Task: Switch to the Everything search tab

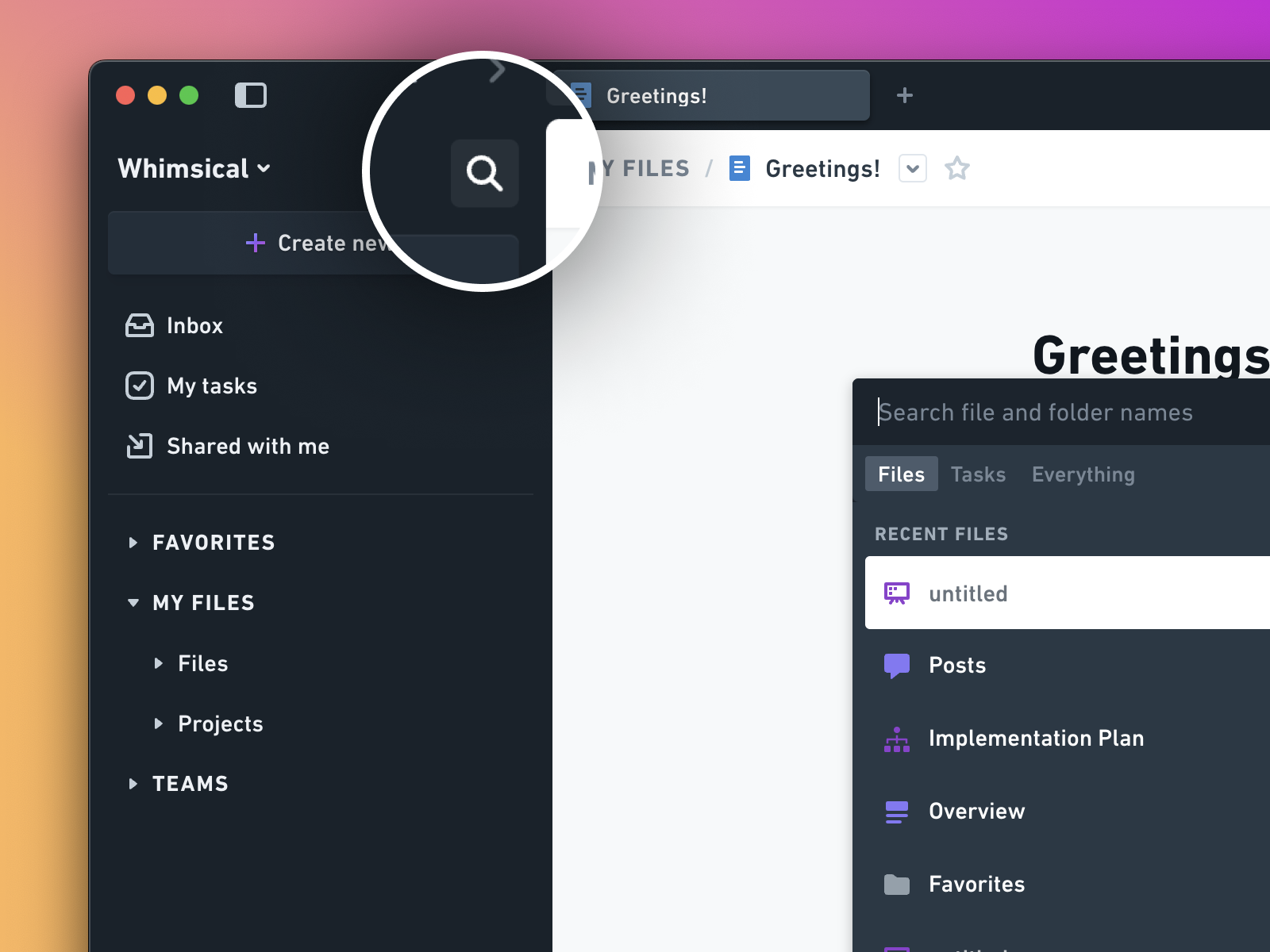Action: click(x=1083, y=474)
